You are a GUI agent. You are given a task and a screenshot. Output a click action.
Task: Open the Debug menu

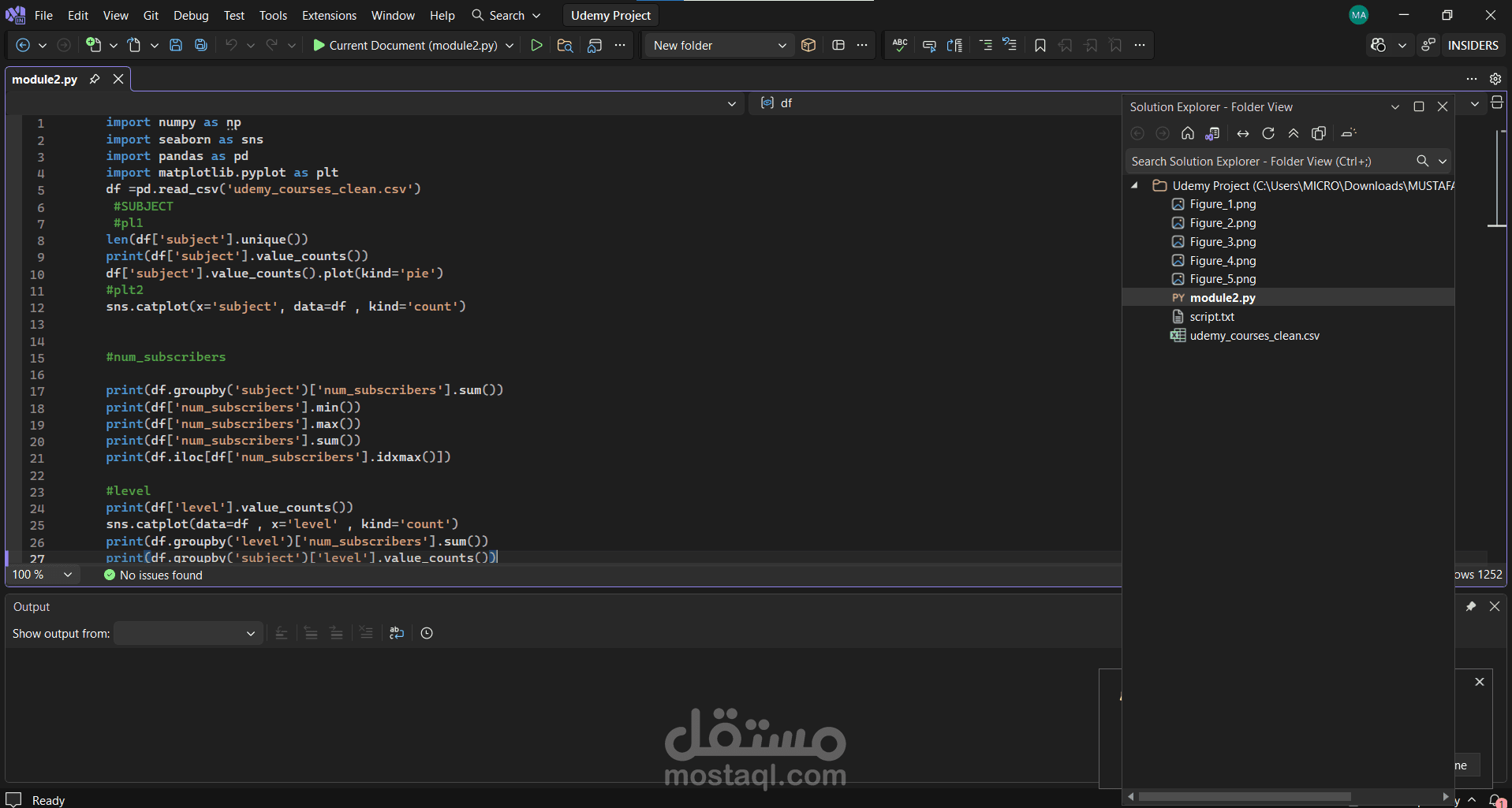(x=191, y=16)
